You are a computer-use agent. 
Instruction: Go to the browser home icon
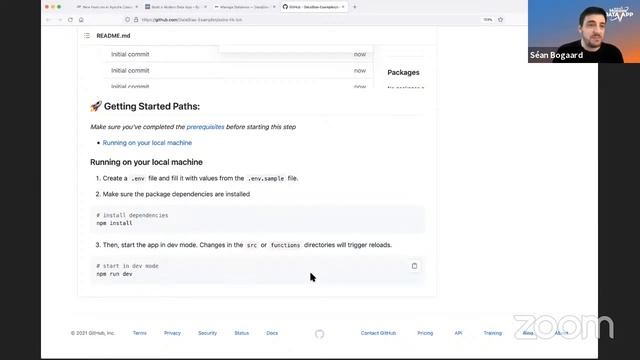tap(81, 20)
